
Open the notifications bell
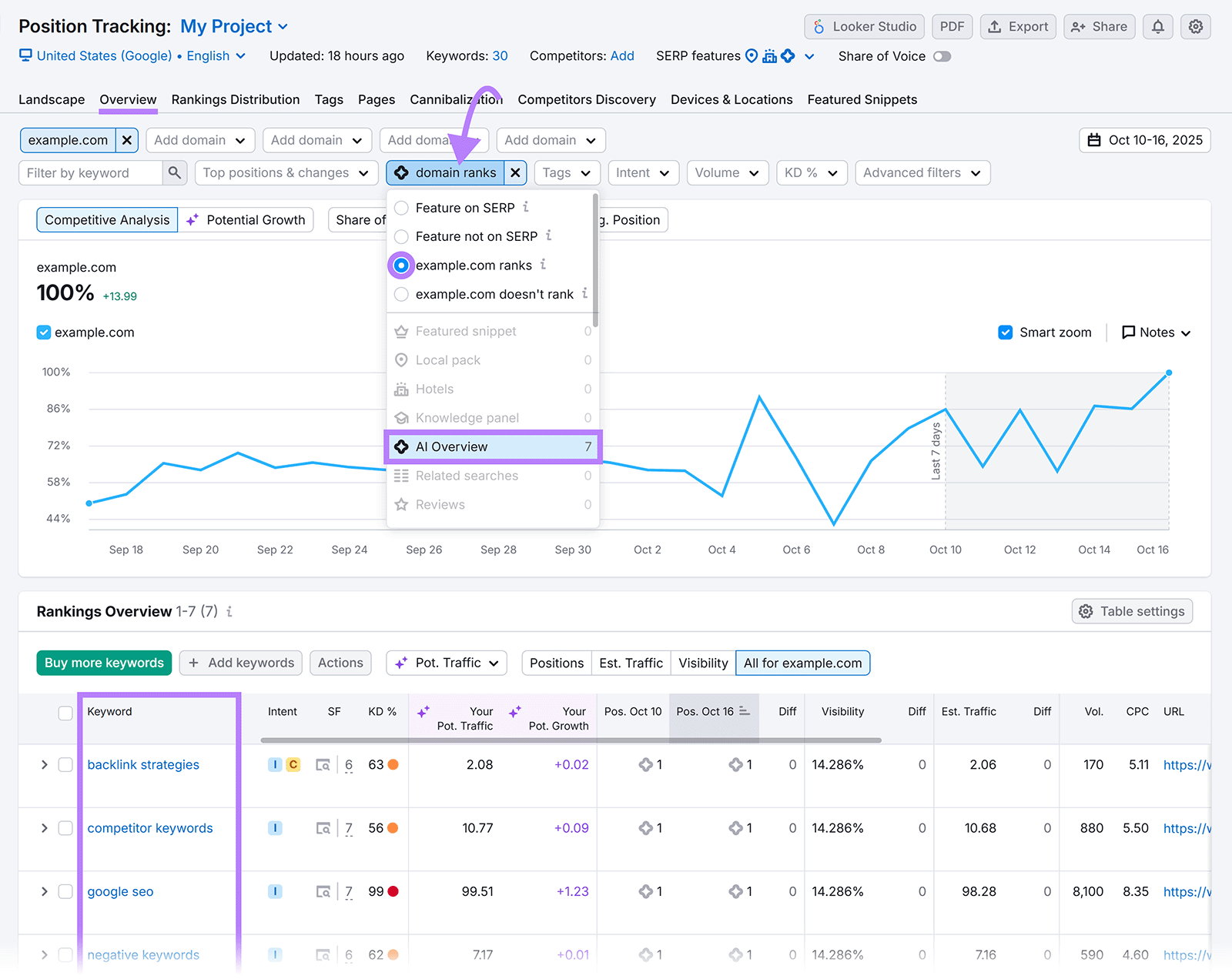coord(1157,26)
